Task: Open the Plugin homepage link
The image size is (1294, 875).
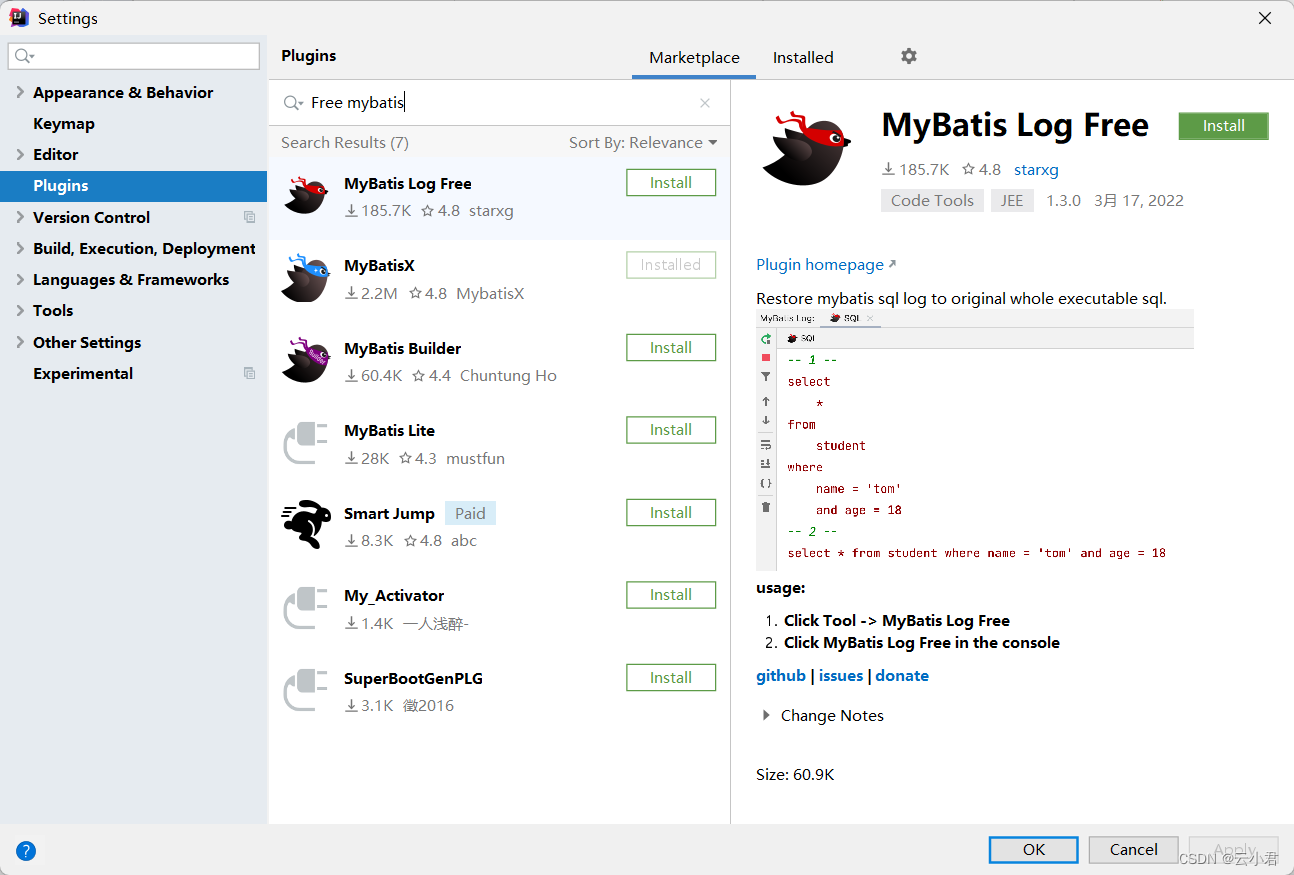Action: coord(826,265)
